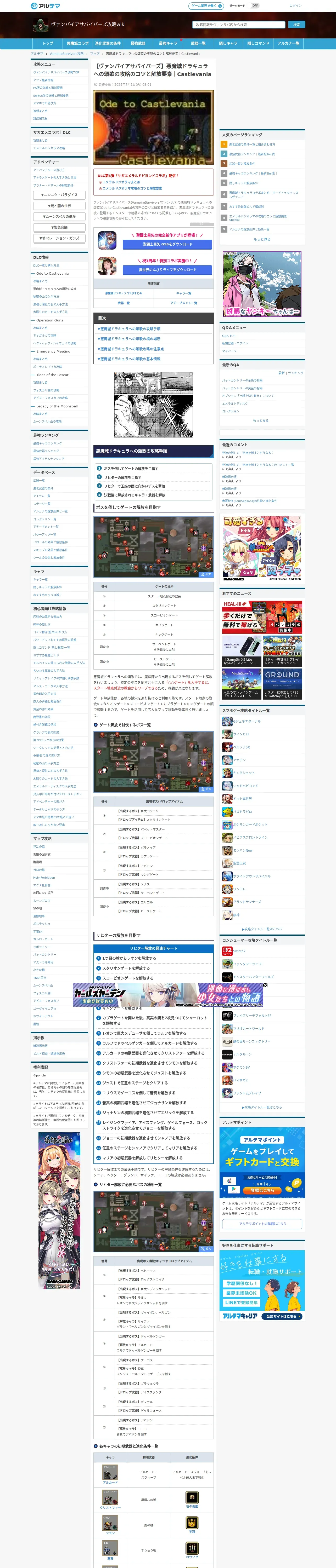Click the ログイン link
The height and width of the screenshot is (1568, 336).
(295, 5)
